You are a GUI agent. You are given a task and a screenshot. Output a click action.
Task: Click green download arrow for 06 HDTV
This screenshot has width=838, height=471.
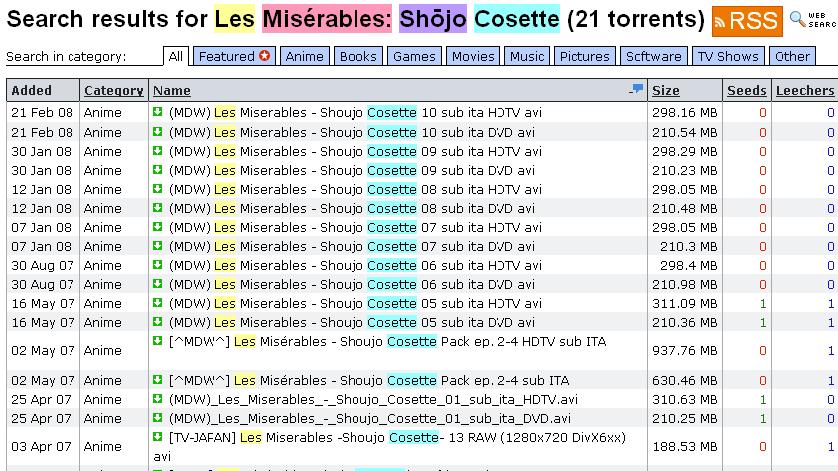157,264
